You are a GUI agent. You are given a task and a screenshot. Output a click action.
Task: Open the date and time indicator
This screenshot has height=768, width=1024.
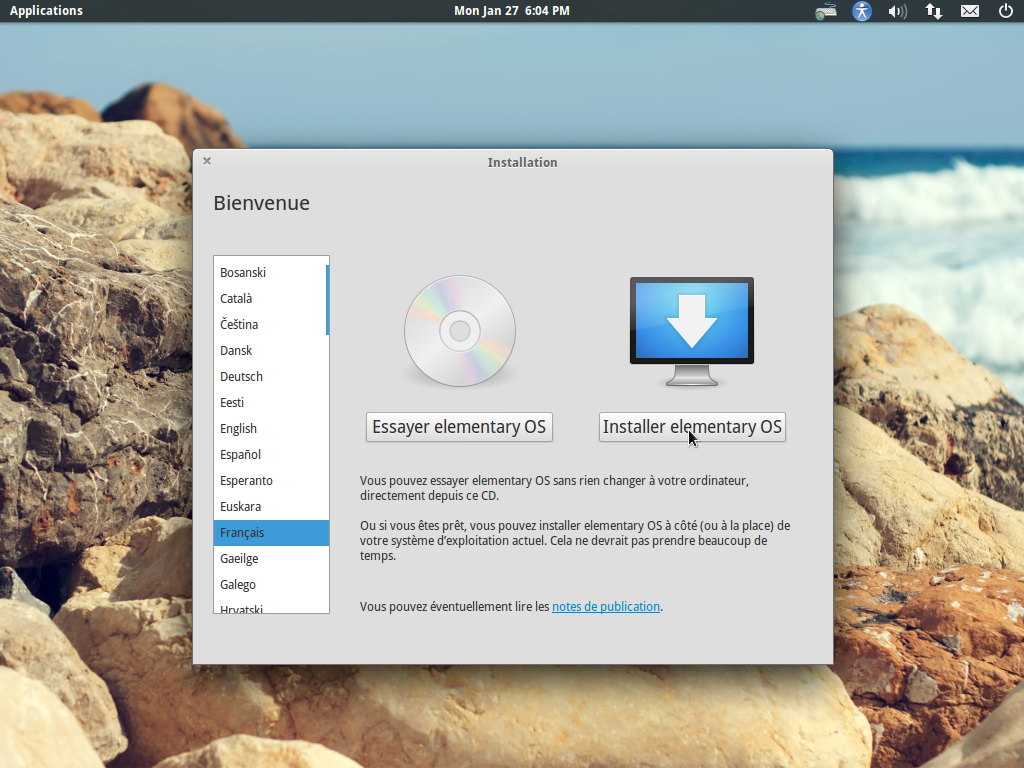click(x=512, y=11)
